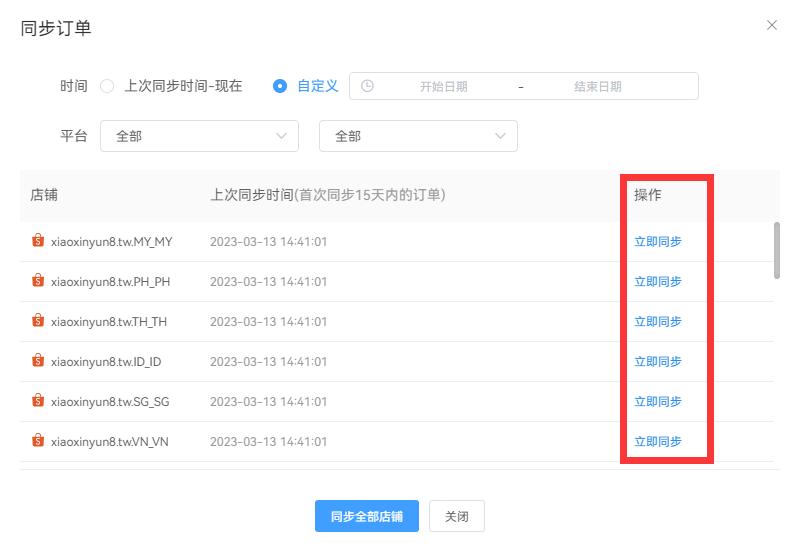
Task: Click store name xiaoxinyun8.tw.VN_VN
Action: (x=109, y=442)
